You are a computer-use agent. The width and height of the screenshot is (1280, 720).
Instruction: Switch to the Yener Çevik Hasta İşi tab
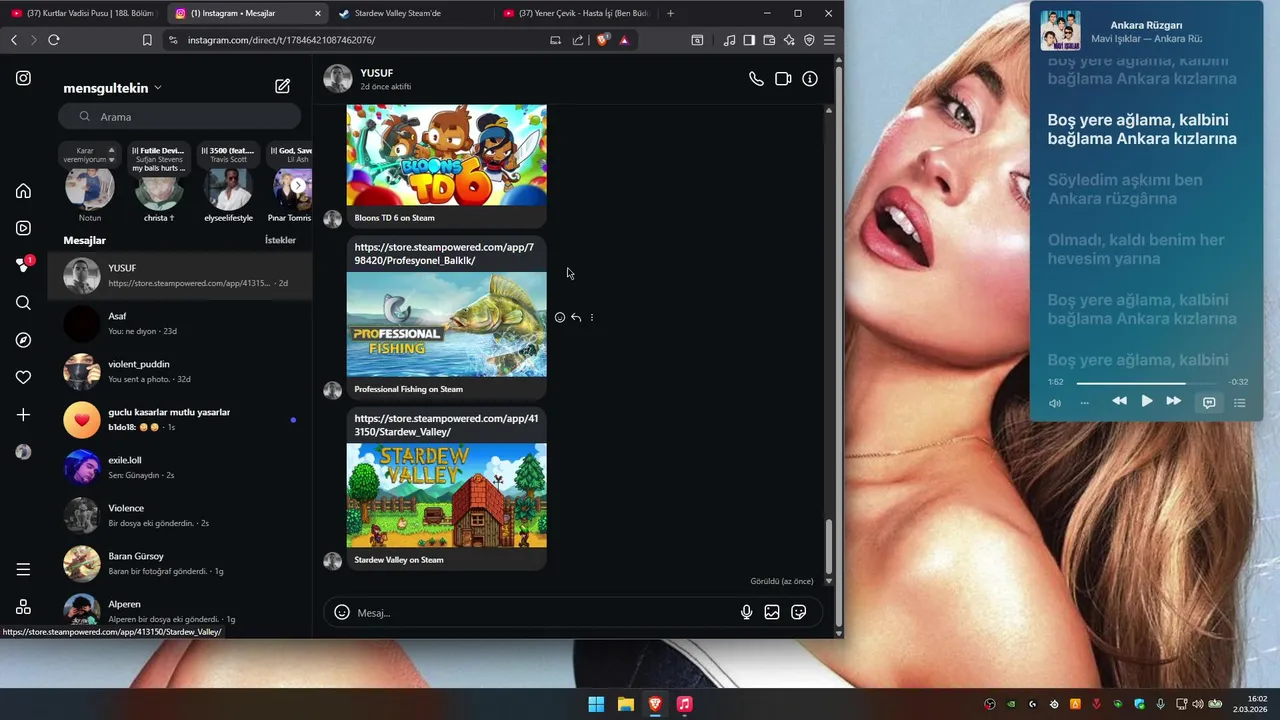pyautogui.click(x=575, y=13)
